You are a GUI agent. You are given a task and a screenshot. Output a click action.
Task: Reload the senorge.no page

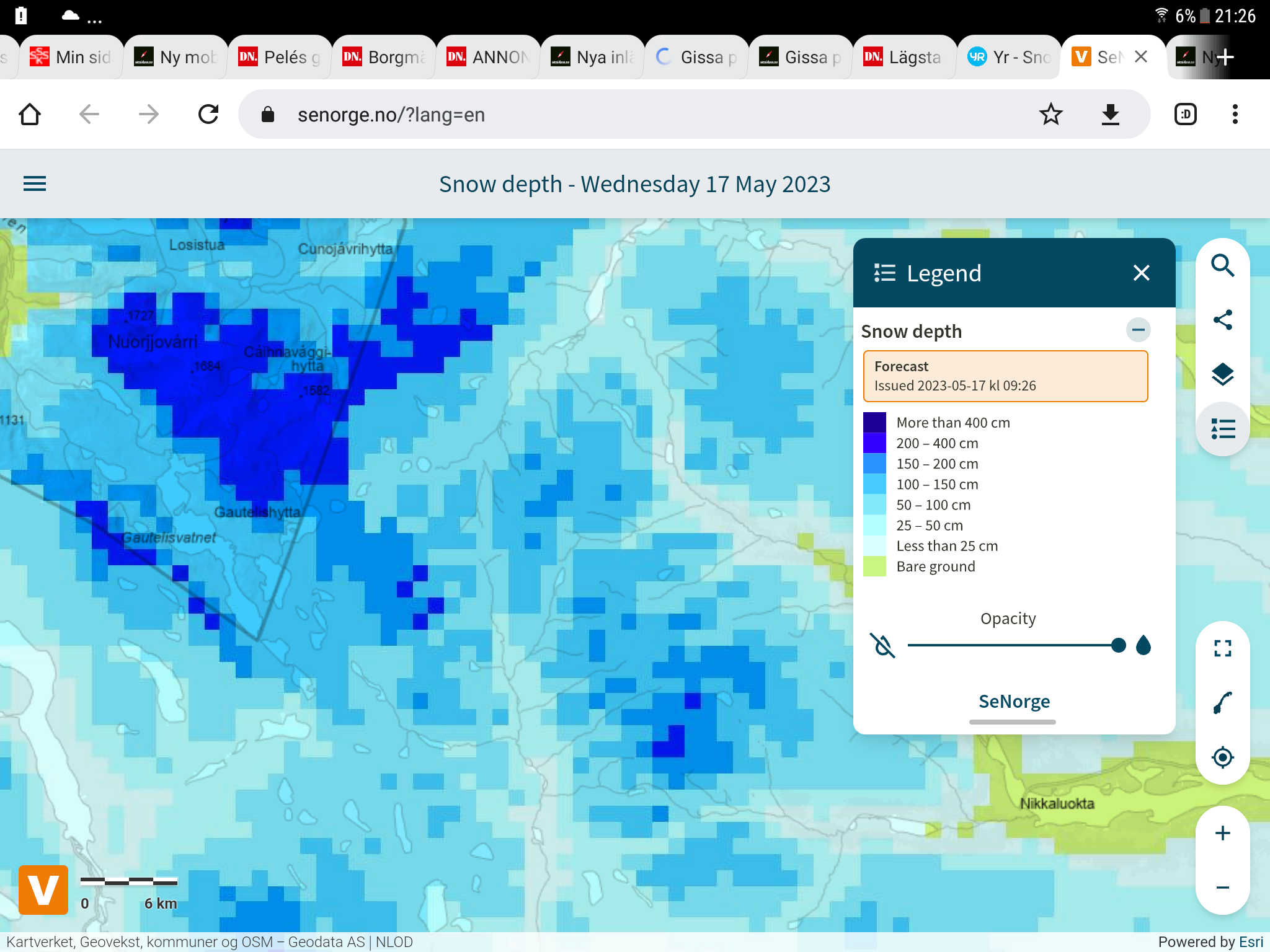click(x=208, y=115)
